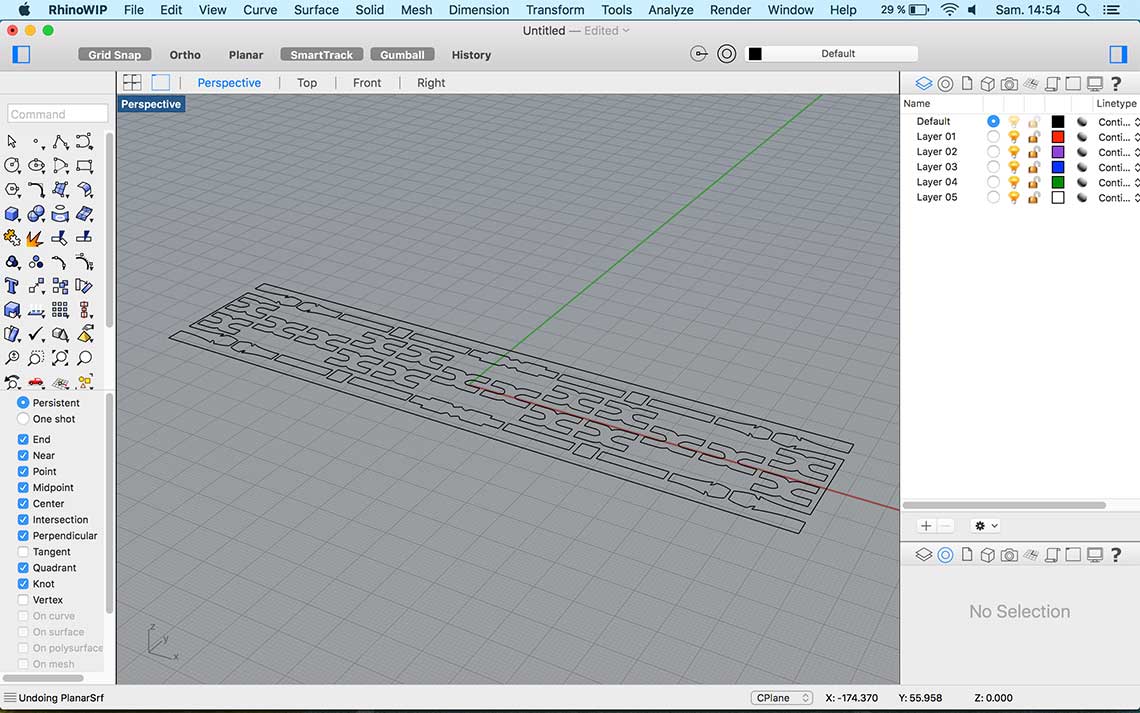Click the cube icon above layer list

[987, 84]
